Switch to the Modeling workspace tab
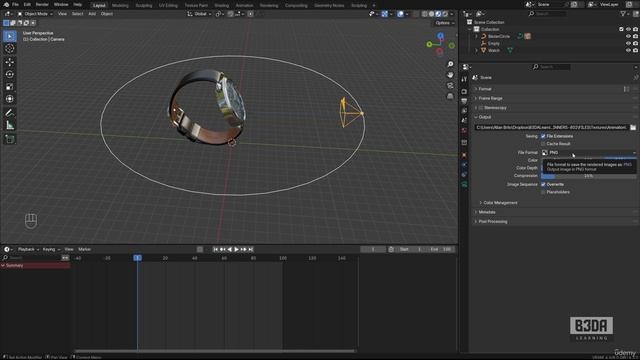Screen dimensions: 640x360 click(x=120, y=5)
